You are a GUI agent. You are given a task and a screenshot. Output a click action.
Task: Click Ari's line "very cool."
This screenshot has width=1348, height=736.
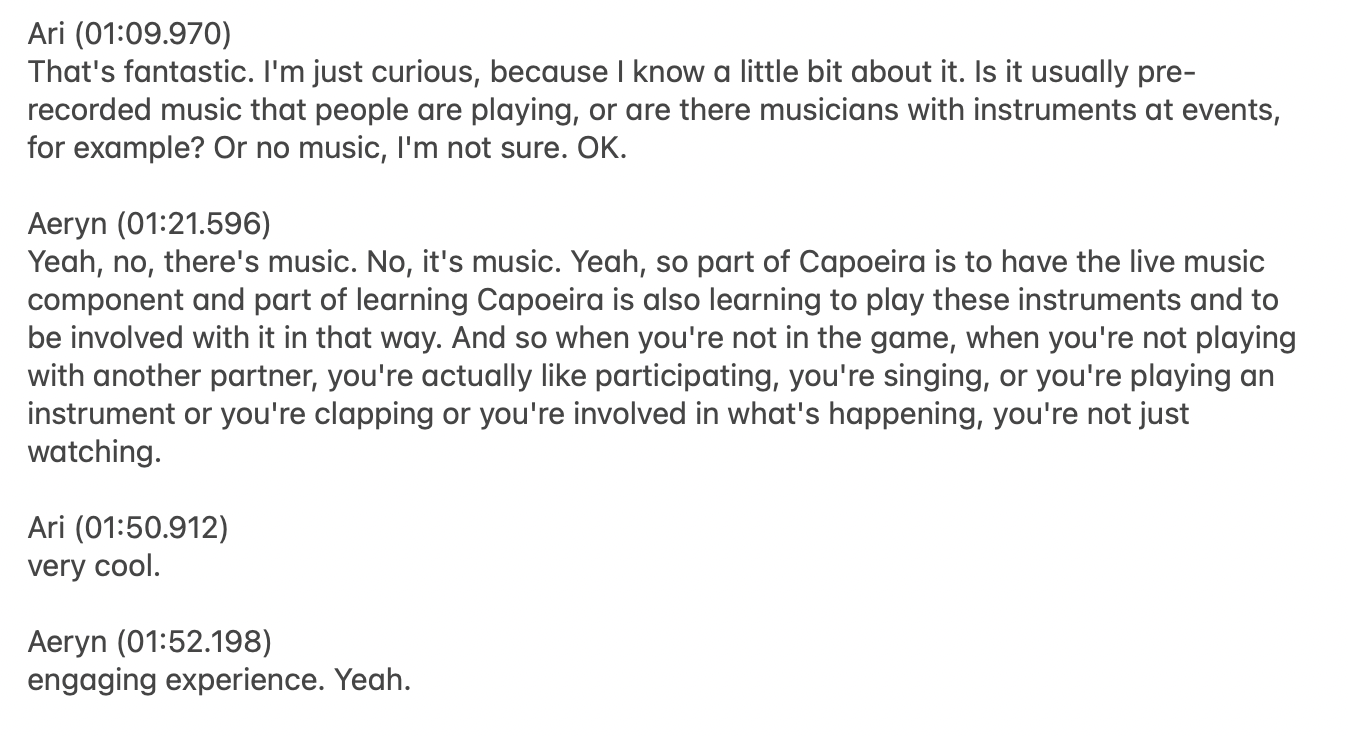click(94, 566)
